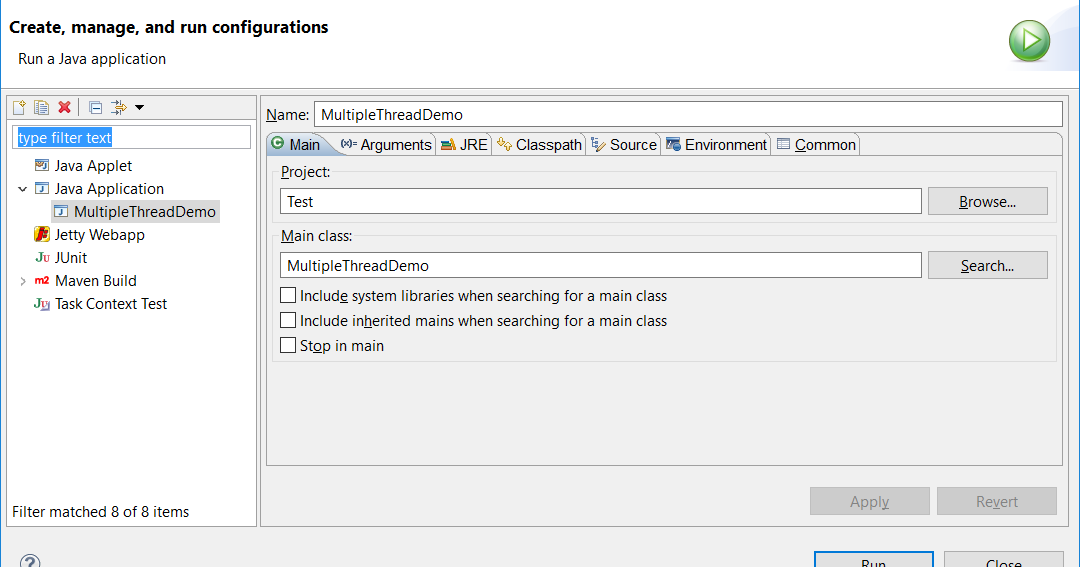Duplicate the selected launch configuration
The image size is (1080, 567).
point(41,107)
